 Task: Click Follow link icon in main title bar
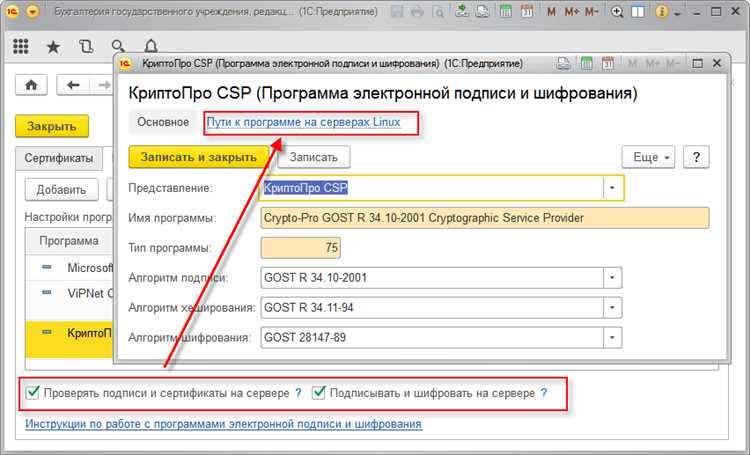coord(482,11)
